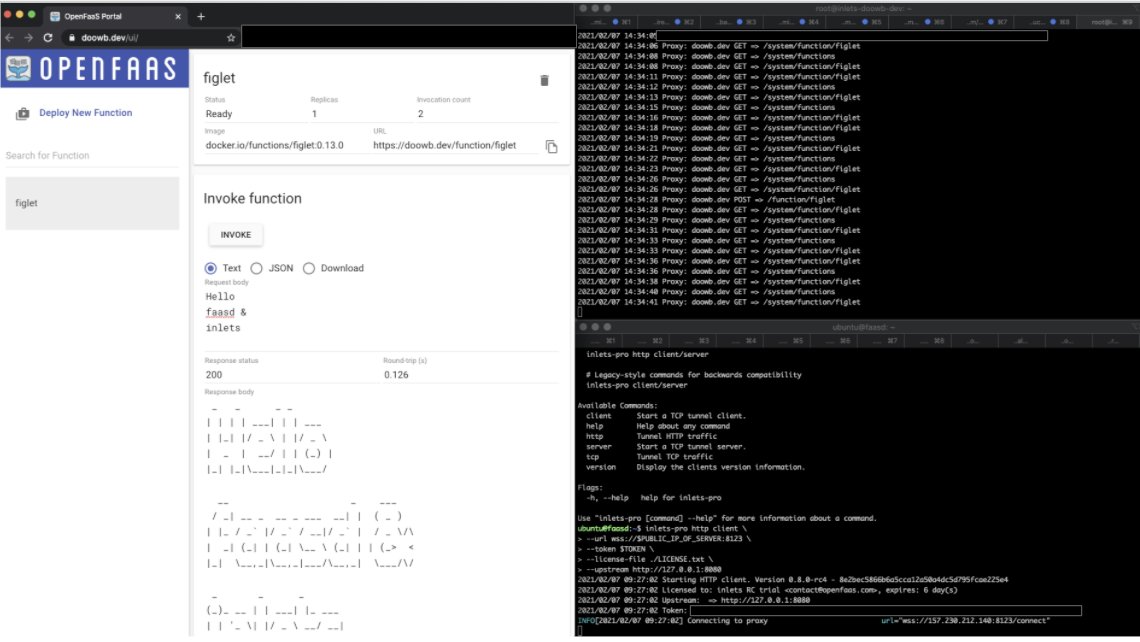Select the JSON response radio button
Screen dimensions: 1140x642
(257, 268)
